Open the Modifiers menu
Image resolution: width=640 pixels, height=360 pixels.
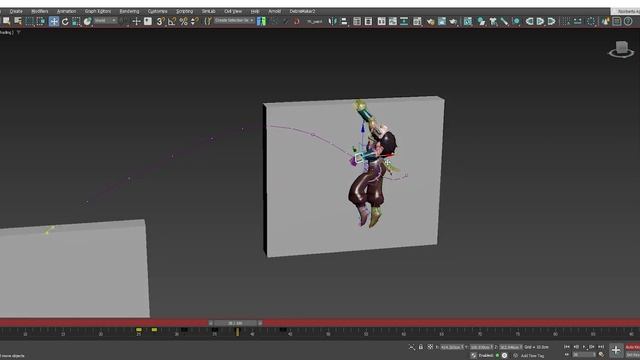click(39, 11)
